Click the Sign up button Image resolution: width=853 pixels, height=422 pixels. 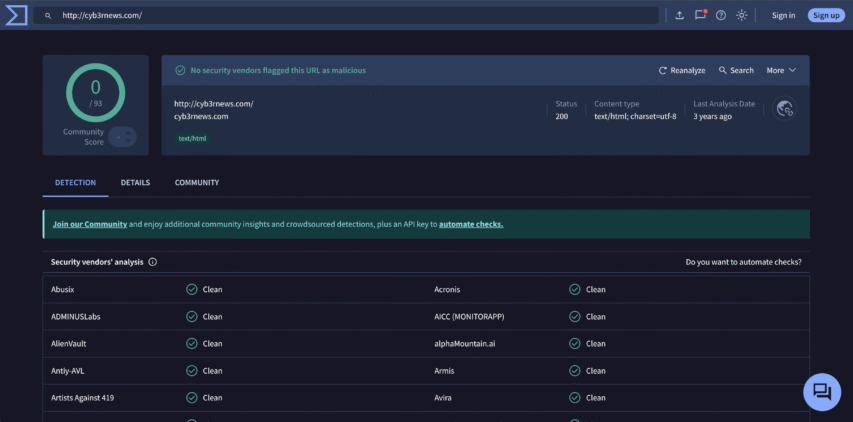point(826,15)
